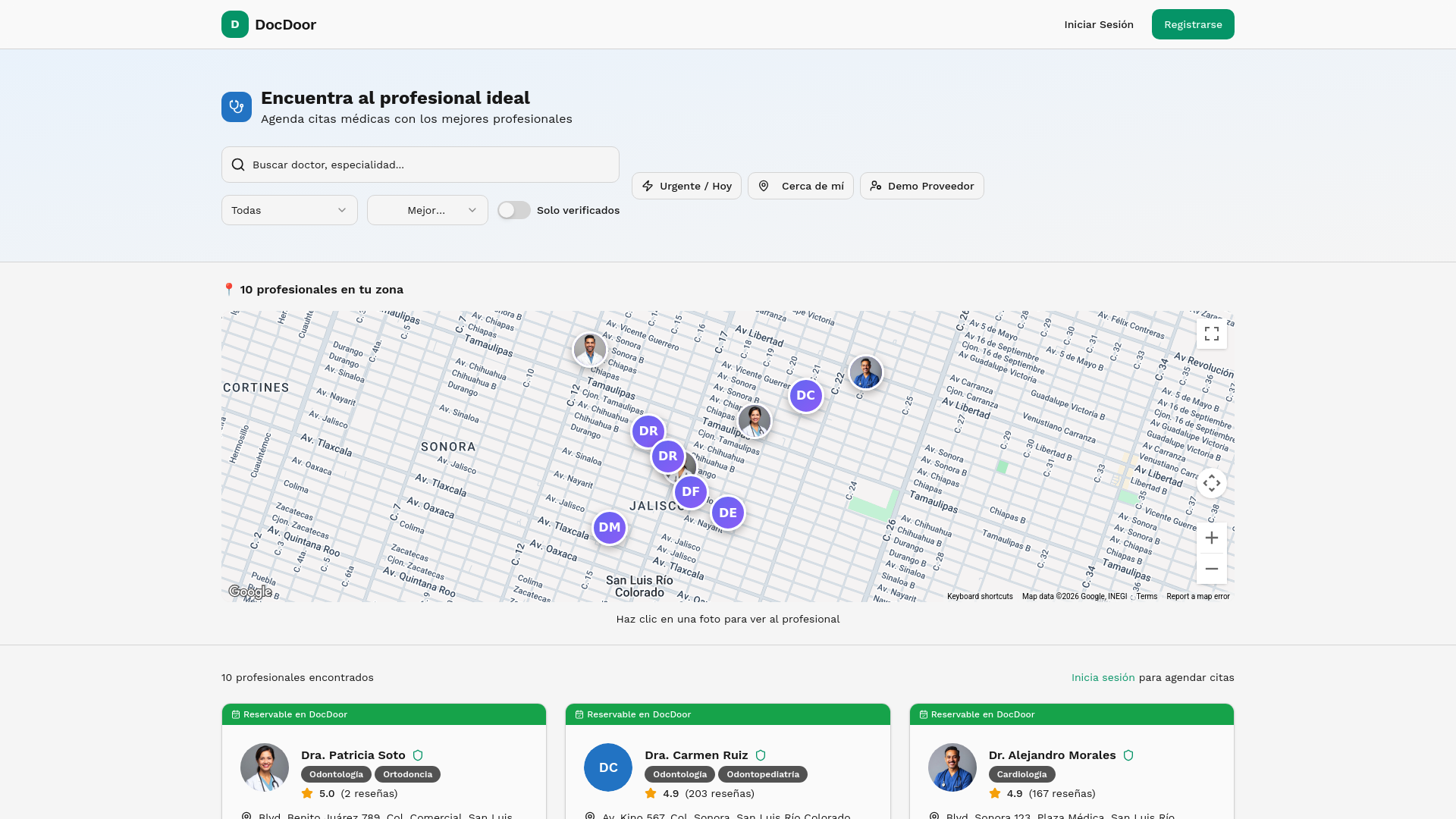Zoom in on the map
Viewport: 1456px width, 819px height.
[1212, 538]
